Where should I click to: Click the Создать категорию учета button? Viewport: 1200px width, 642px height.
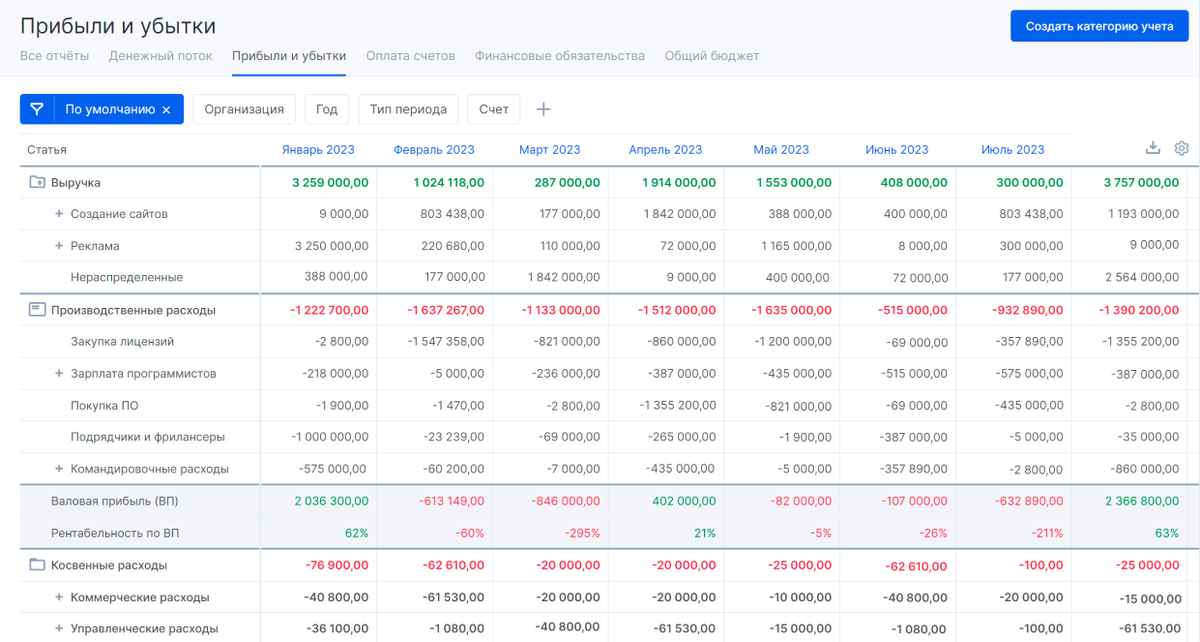coord(1099,26)
